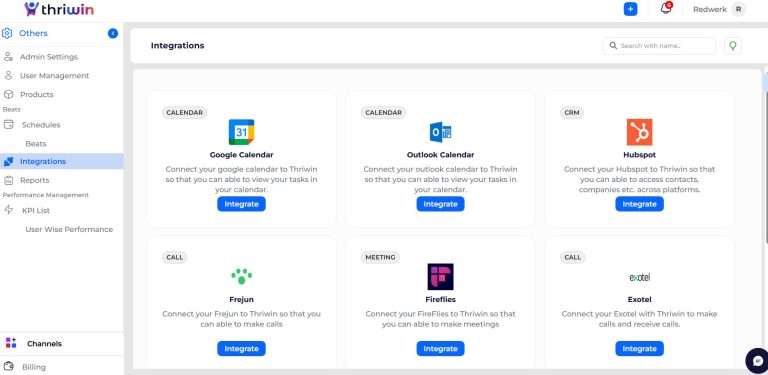Click the Others header label
Image resolution: width=768 pixels, height=375 pixels.
[33, 33]
